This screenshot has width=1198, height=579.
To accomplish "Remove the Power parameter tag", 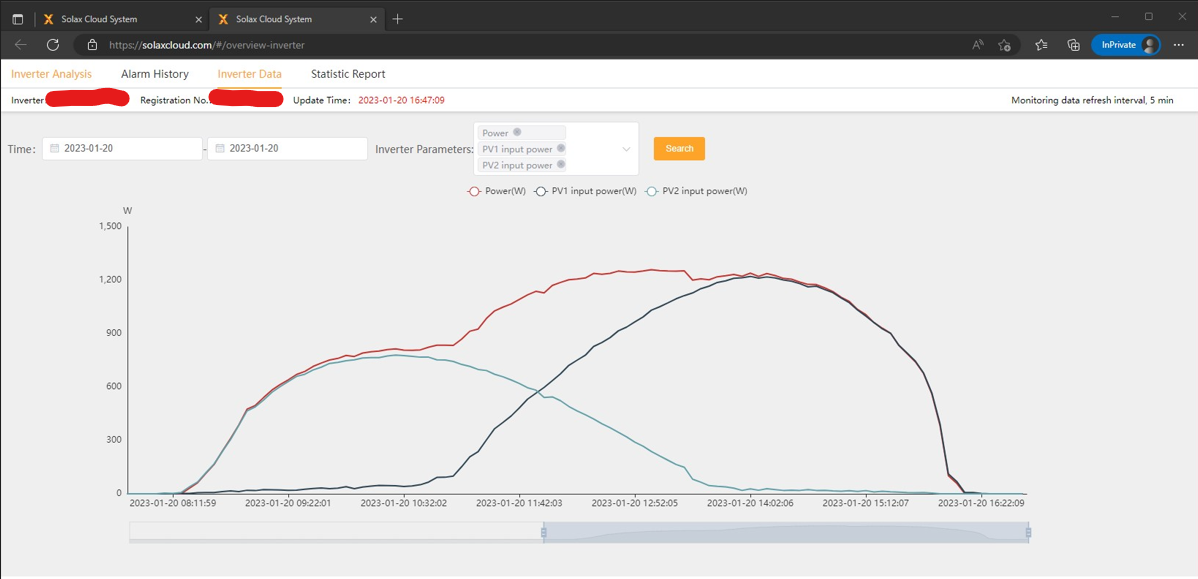I will pos(517,132).
